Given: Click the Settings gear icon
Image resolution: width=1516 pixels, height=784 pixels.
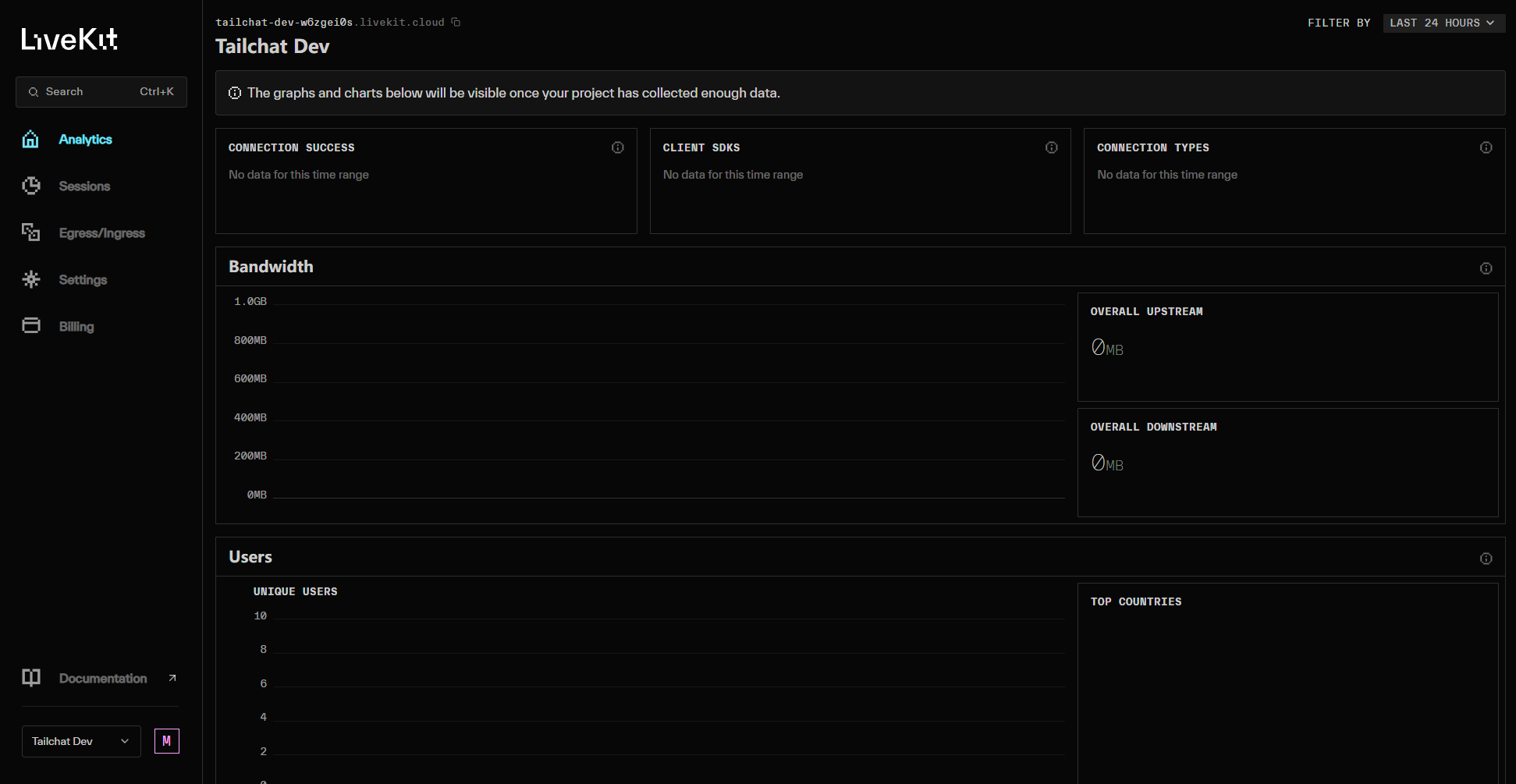Looking at the screenshot, I should tap(30, 279).
